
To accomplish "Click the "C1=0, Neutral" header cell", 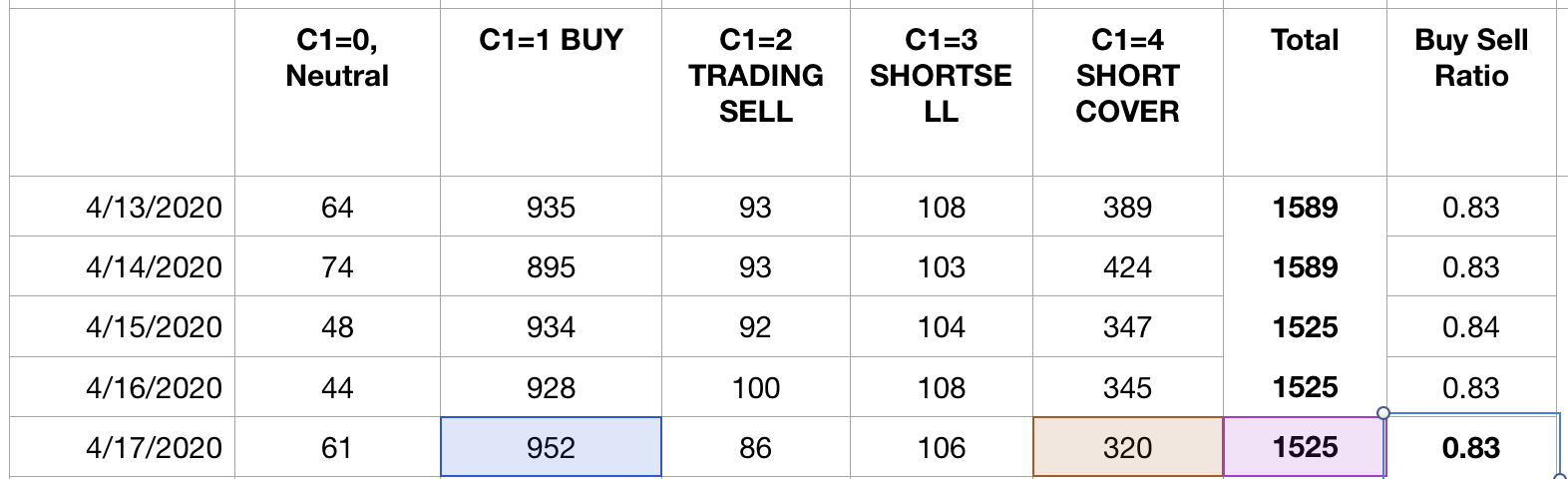I will (x=337, y=58).
